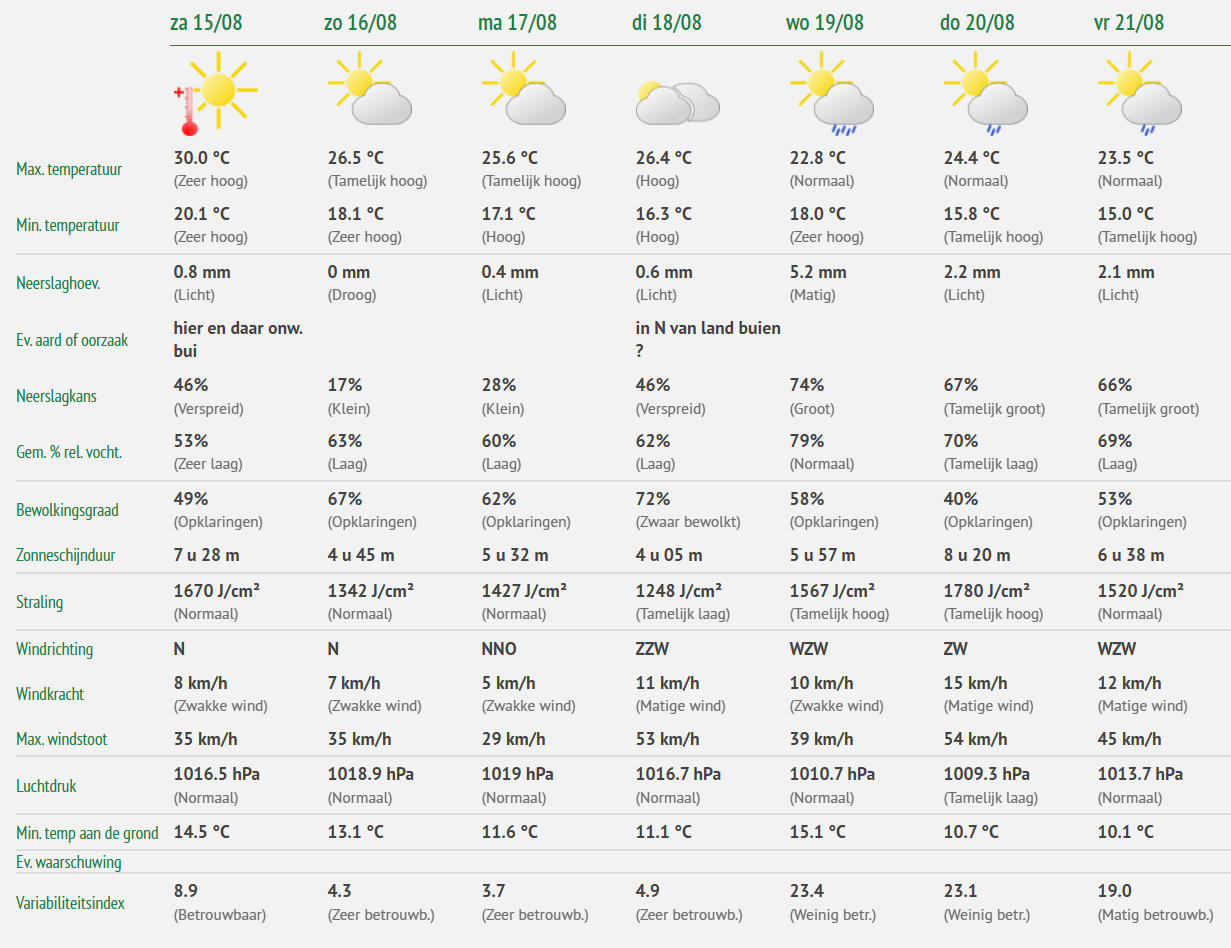Click the Neerslagkans row label
The width and height of the screenshot is (1231, 948).
click(57, 396)
